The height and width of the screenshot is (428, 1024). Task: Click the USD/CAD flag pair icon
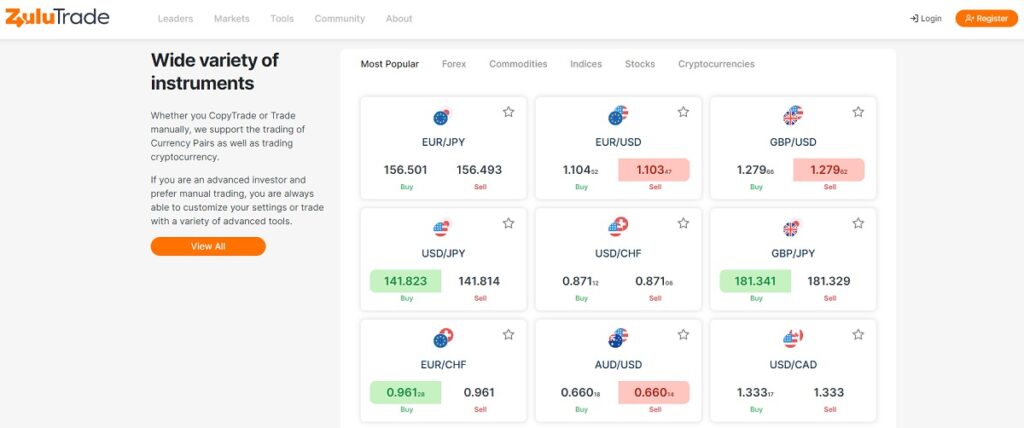[792, 338]
